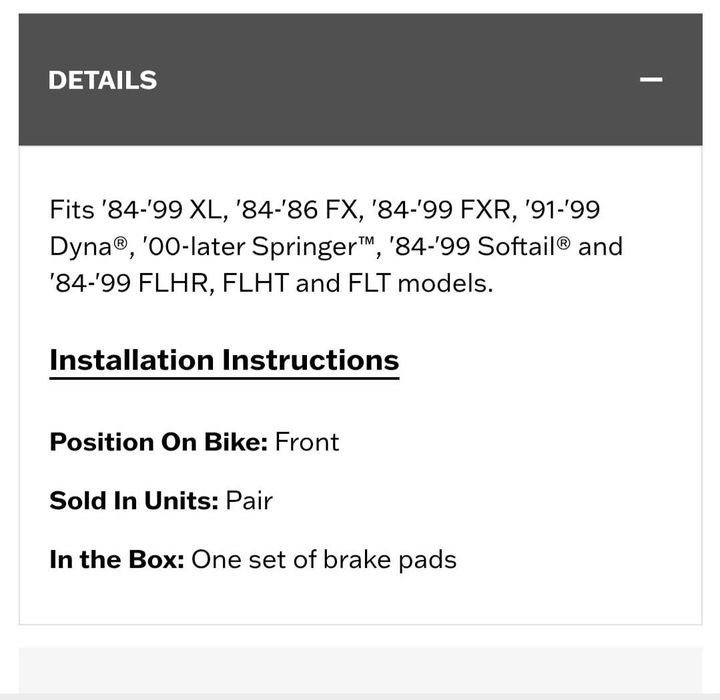Click the DETAILS header title
The width and height of the screenshot is (720, 700).
tap(102, 80)
